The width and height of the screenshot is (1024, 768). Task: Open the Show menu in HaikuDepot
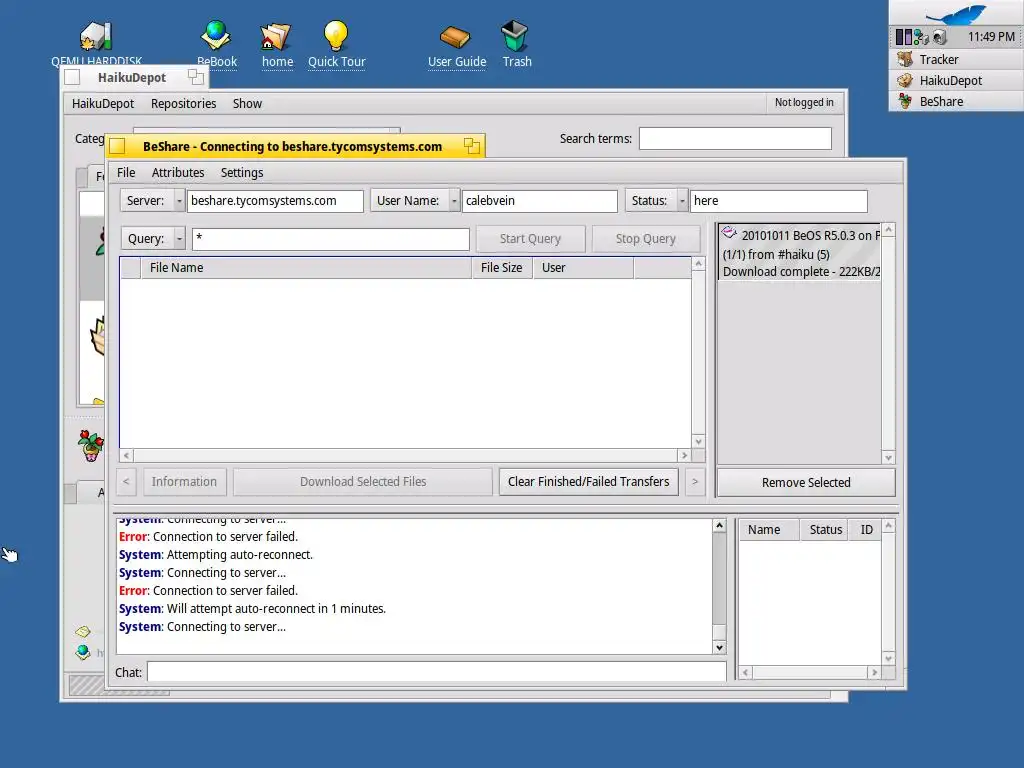tap(247, 104)
